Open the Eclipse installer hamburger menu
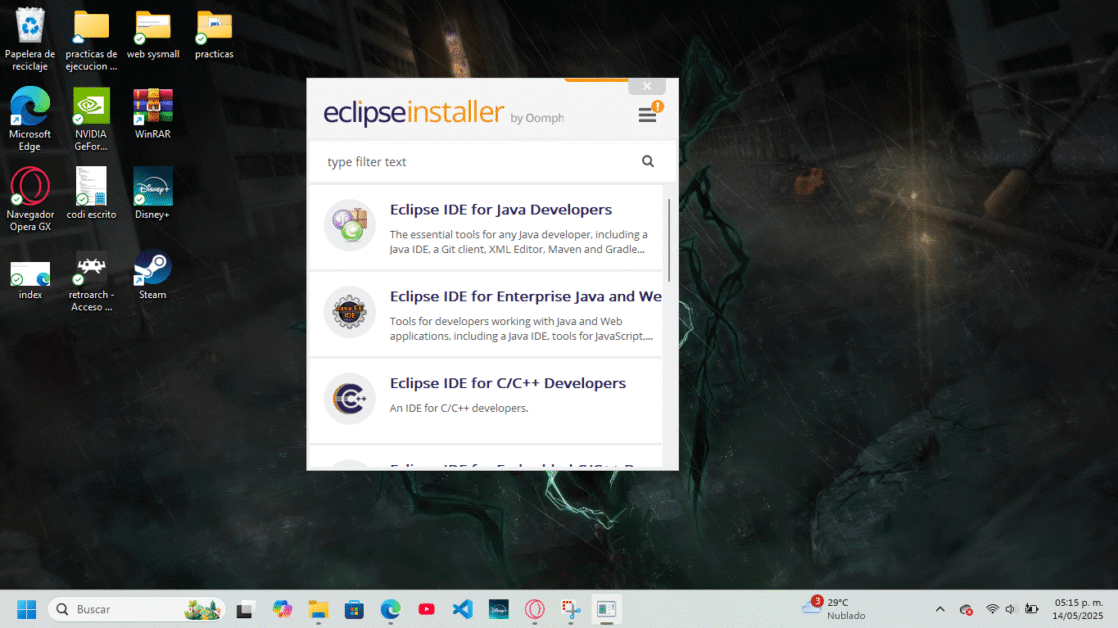 tap(647, 115)
